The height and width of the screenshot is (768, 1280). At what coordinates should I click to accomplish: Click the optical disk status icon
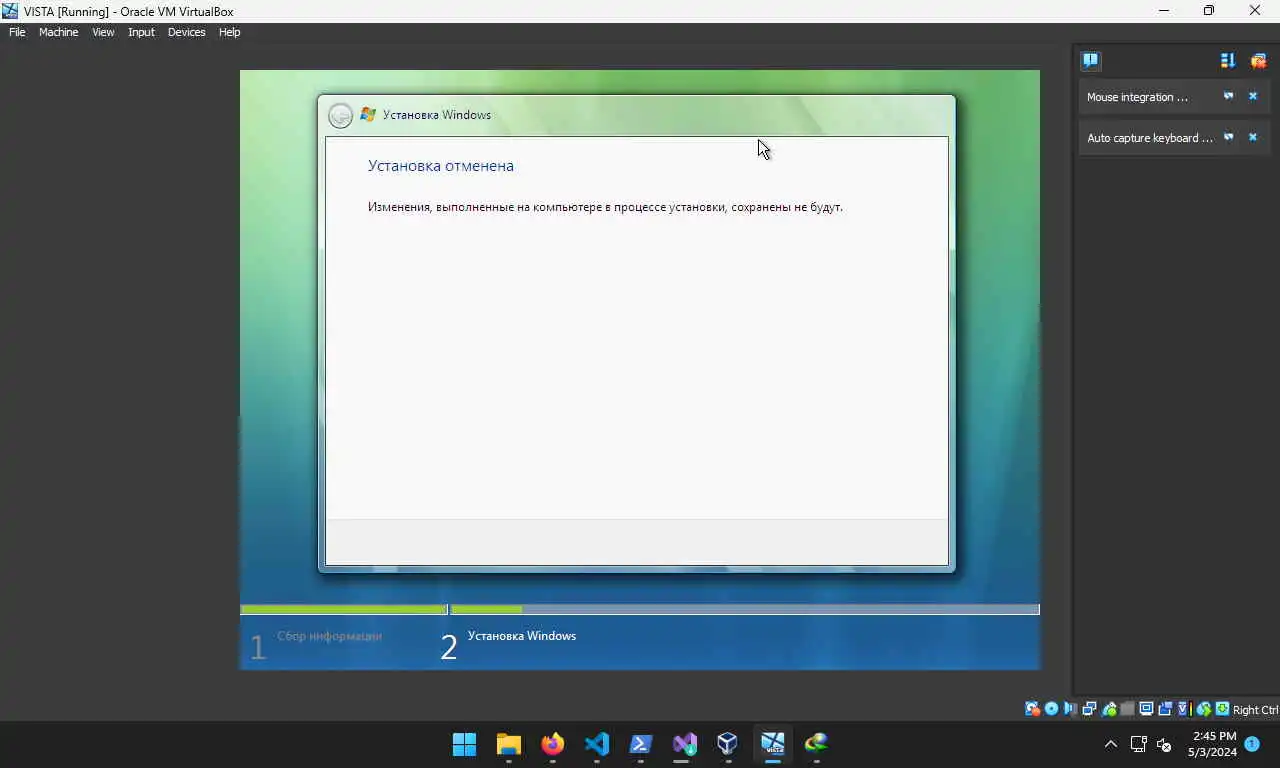pos(1051,709)
